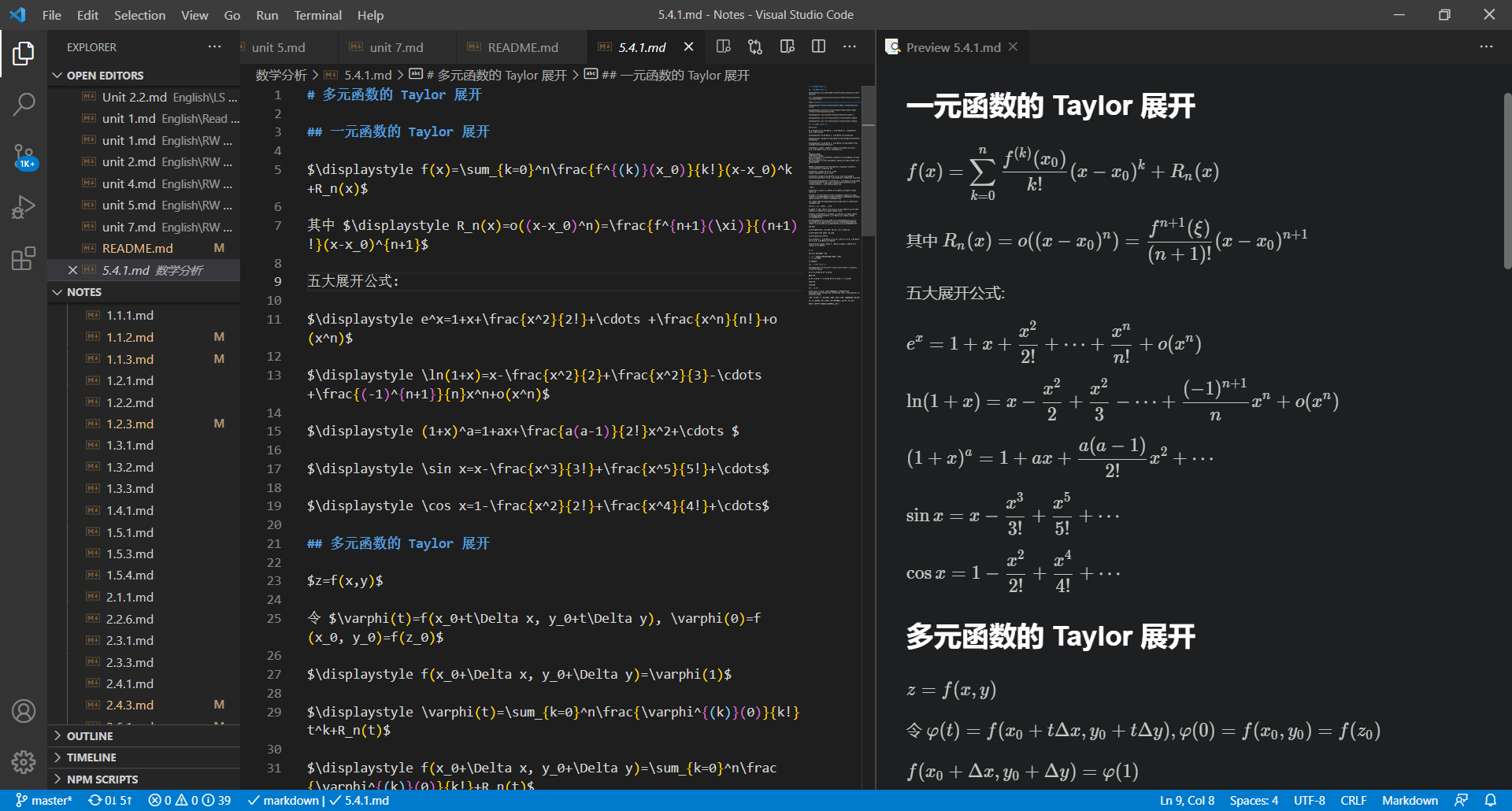The image size is (1512, 811).
Task: Open the Terminal menu
Action: [317, 15]
